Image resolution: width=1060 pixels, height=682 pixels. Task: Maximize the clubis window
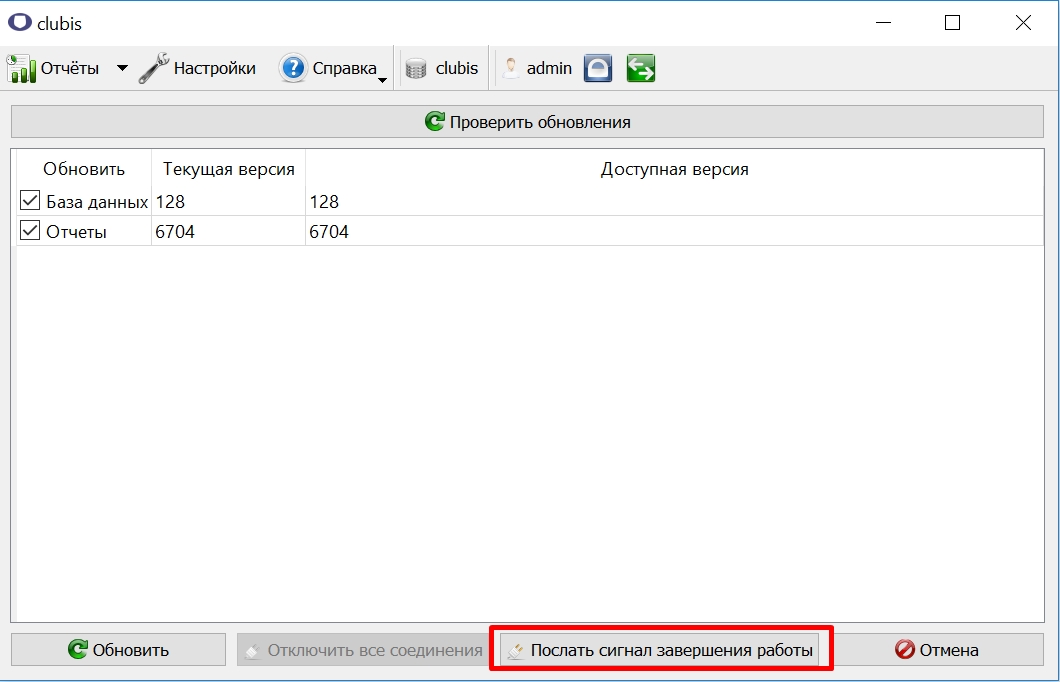[953, 23]
